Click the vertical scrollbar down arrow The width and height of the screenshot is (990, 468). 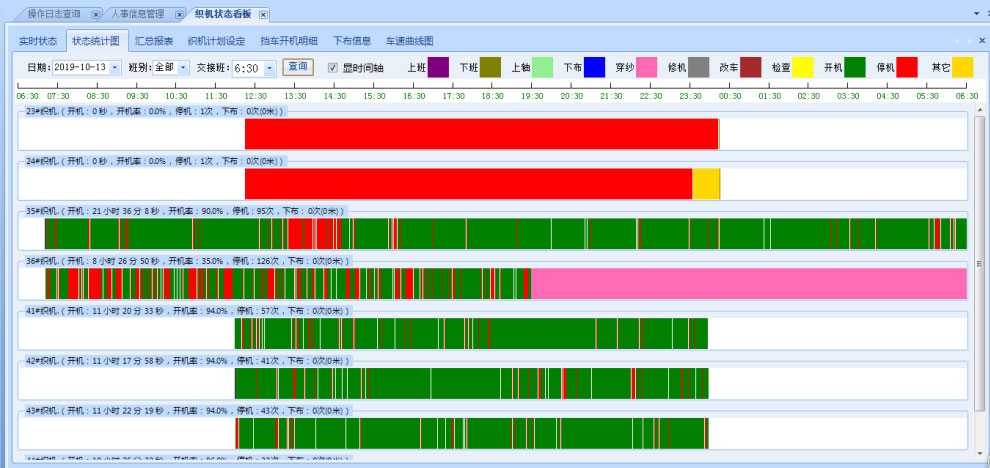[x=979, y=453]
